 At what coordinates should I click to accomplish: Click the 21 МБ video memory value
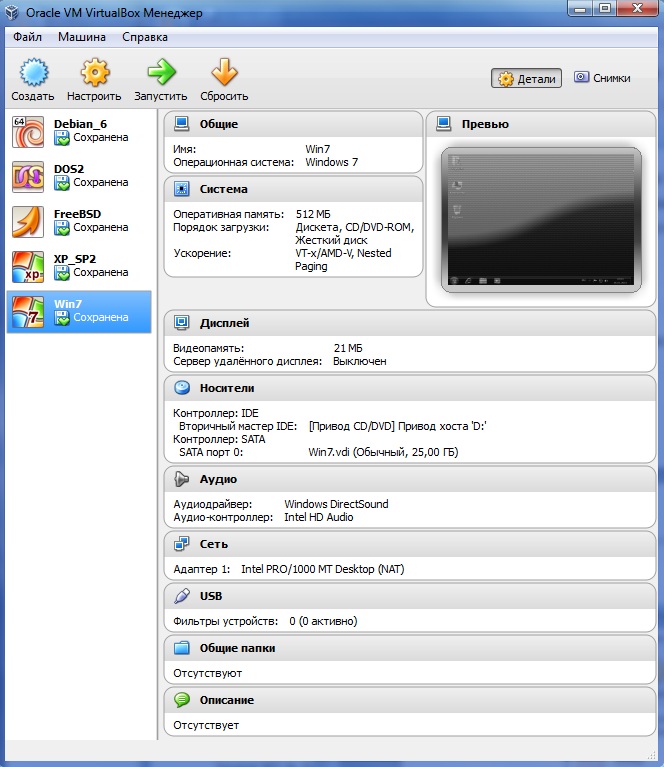tap(348, 348)
